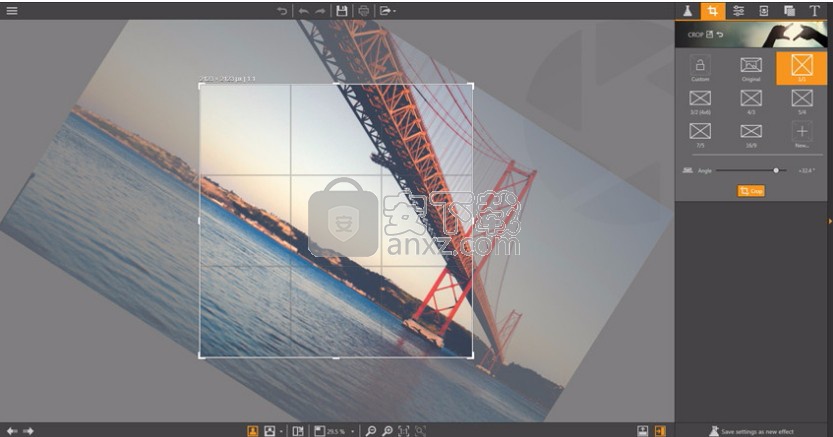Select the 7/5 crop ratio
Image resolution: width=833 pixels, height=437 pixels.
[700, 135]
